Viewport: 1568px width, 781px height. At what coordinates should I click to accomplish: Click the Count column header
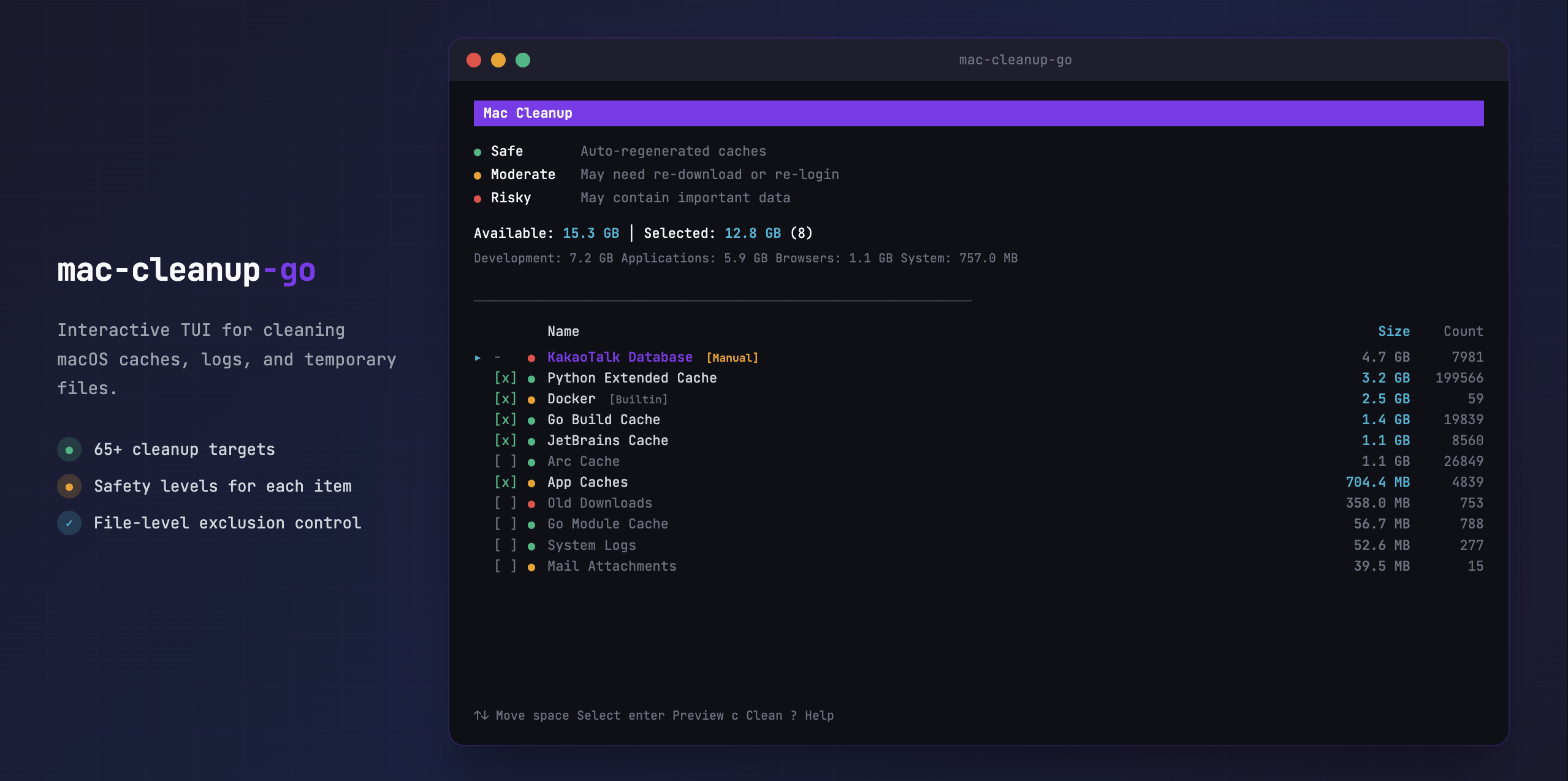[1463, 332]
